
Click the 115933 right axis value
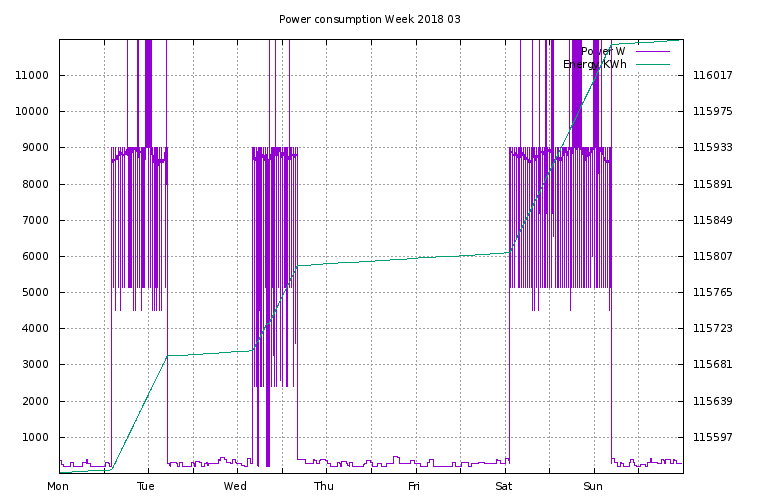point(713,148)
